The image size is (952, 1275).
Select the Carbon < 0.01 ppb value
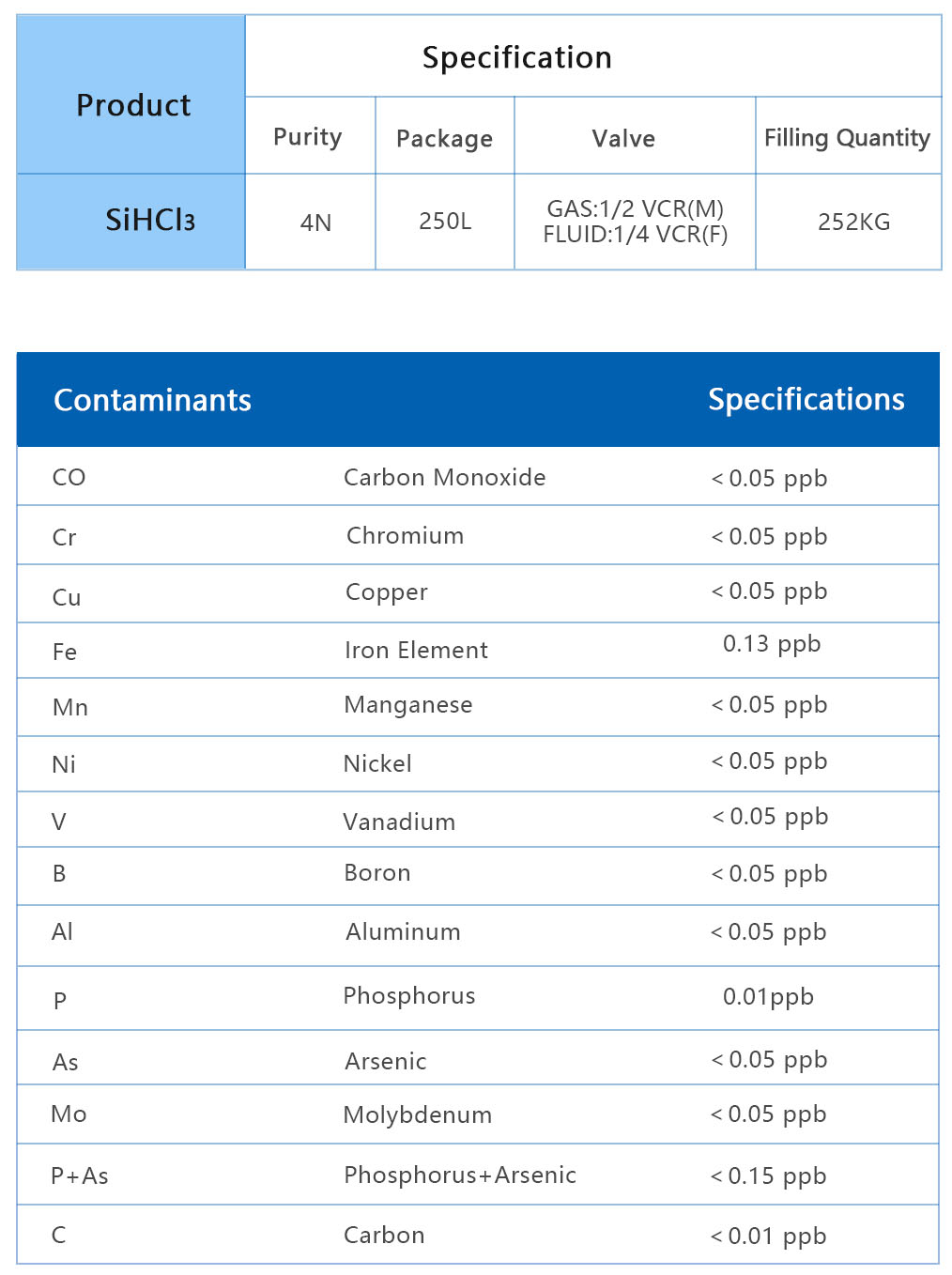tap(768, 1236)
